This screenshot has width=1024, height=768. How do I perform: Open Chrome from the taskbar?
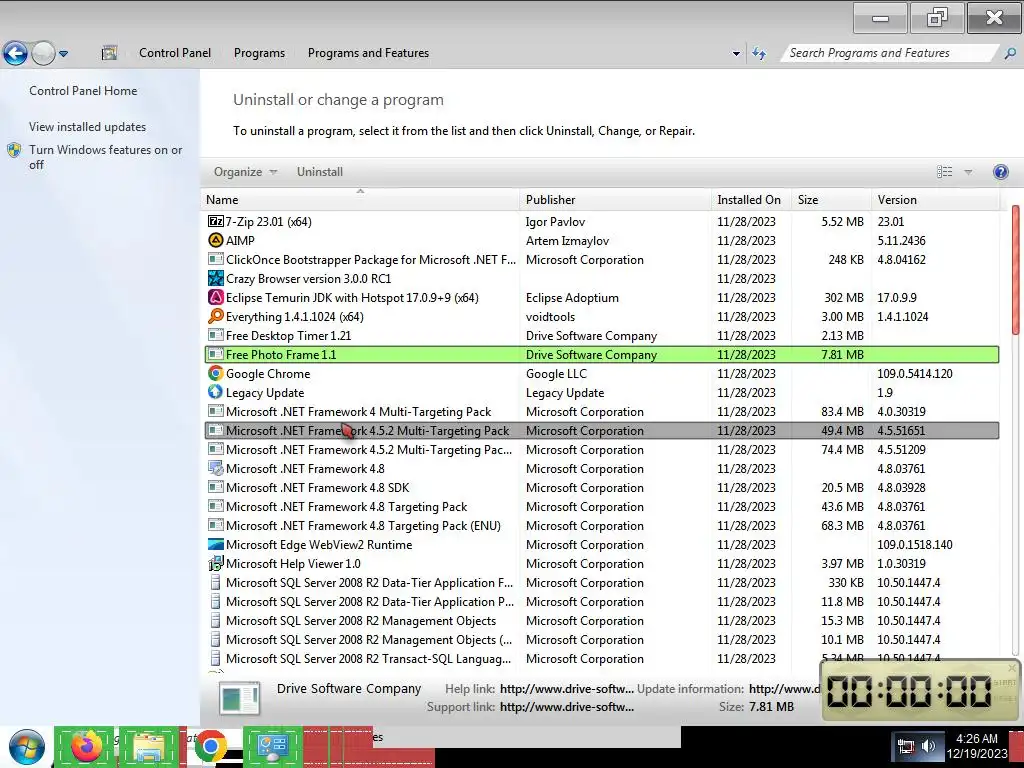point(210,746)
